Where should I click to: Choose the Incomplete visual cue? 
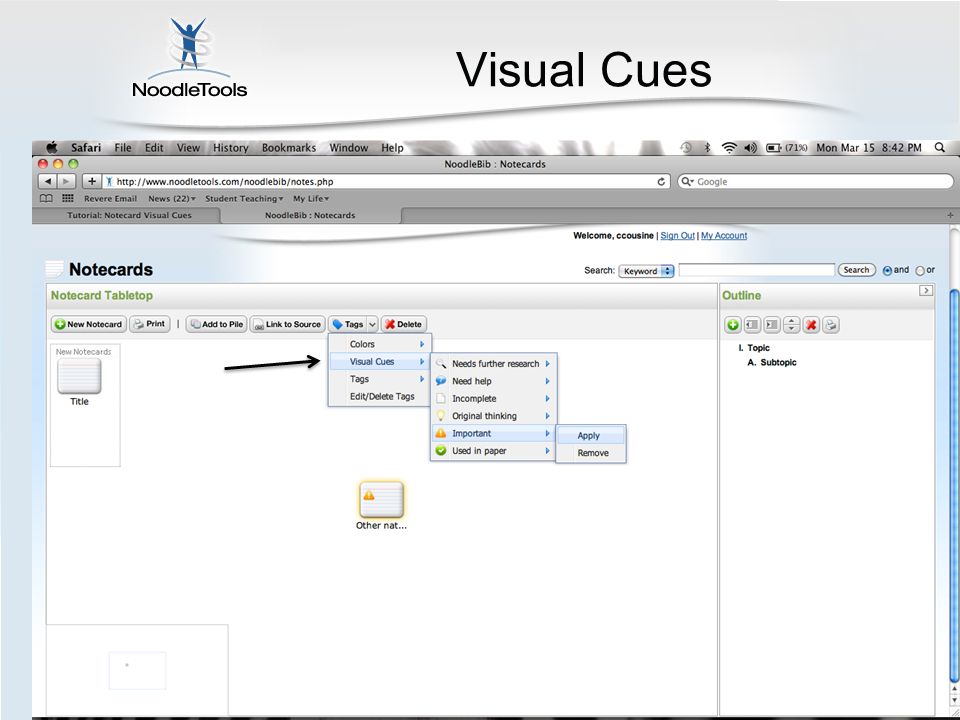tap(493, 399)
